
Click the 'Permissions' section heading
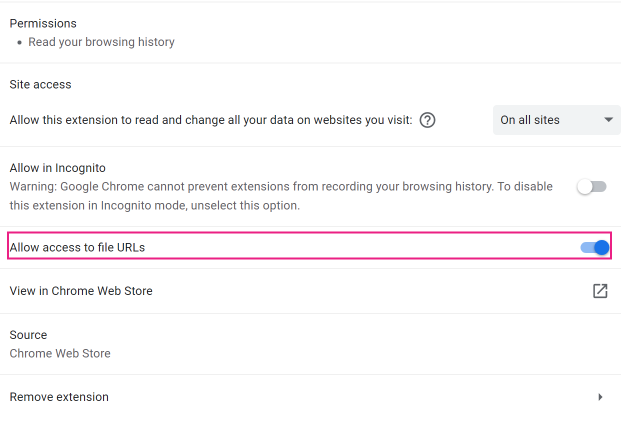(x=43, y=23)
